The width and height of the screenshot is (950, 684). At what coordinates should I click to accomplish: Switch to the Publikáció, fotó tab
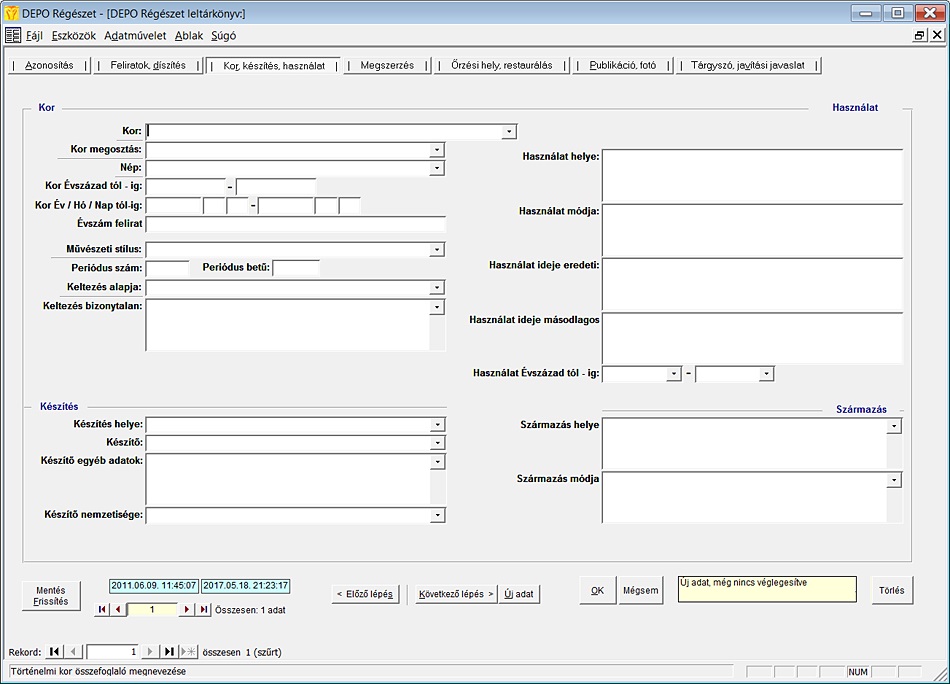pyautogui.click(x=622, y=65)
